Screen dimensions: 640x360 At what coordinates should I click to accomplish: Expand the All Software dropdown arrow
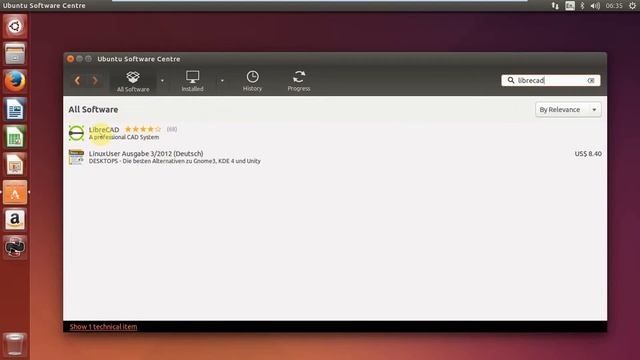(x=162, y=80)
